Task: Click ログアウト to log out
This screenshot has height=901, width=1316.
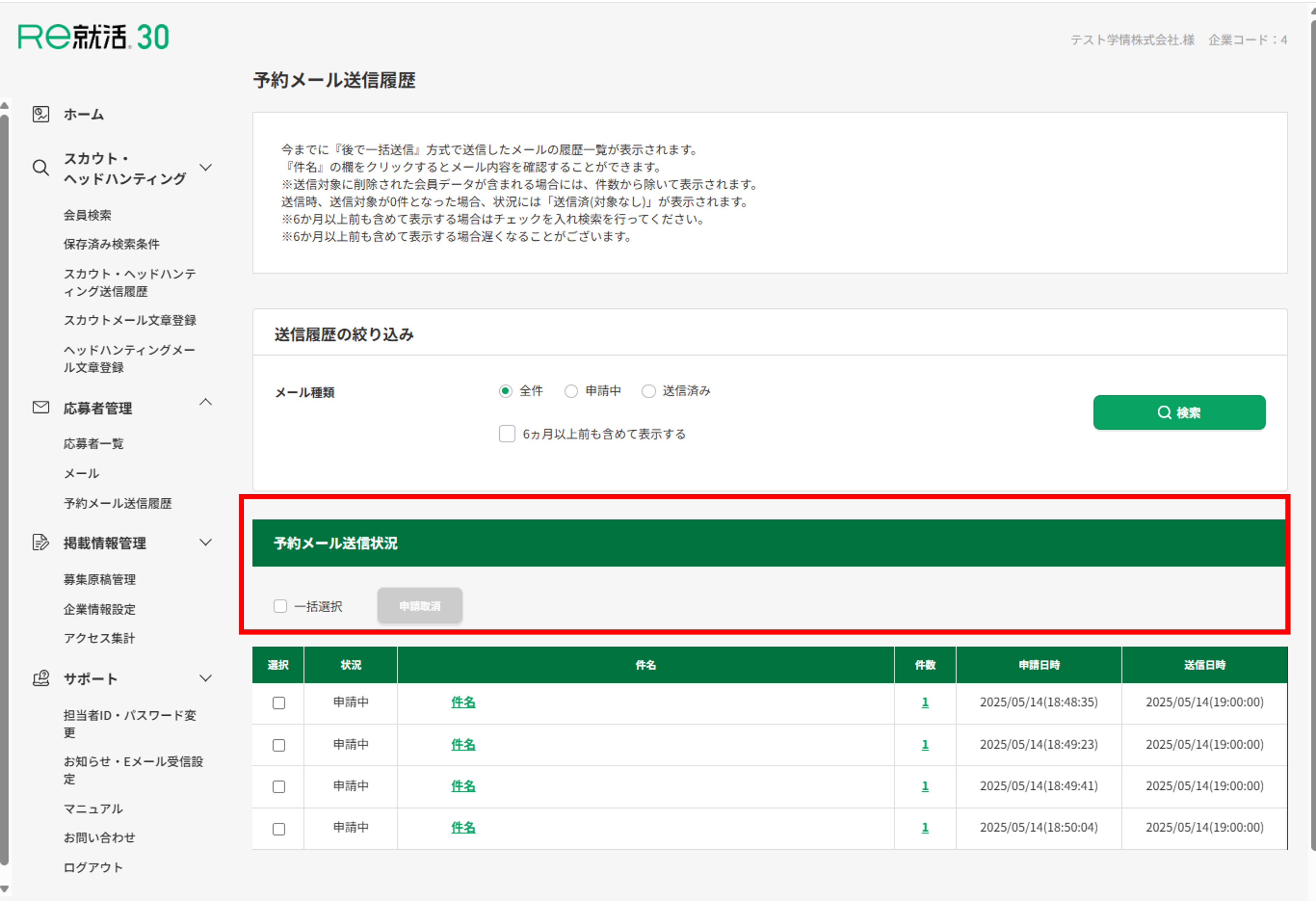Action: click(94, 868)
